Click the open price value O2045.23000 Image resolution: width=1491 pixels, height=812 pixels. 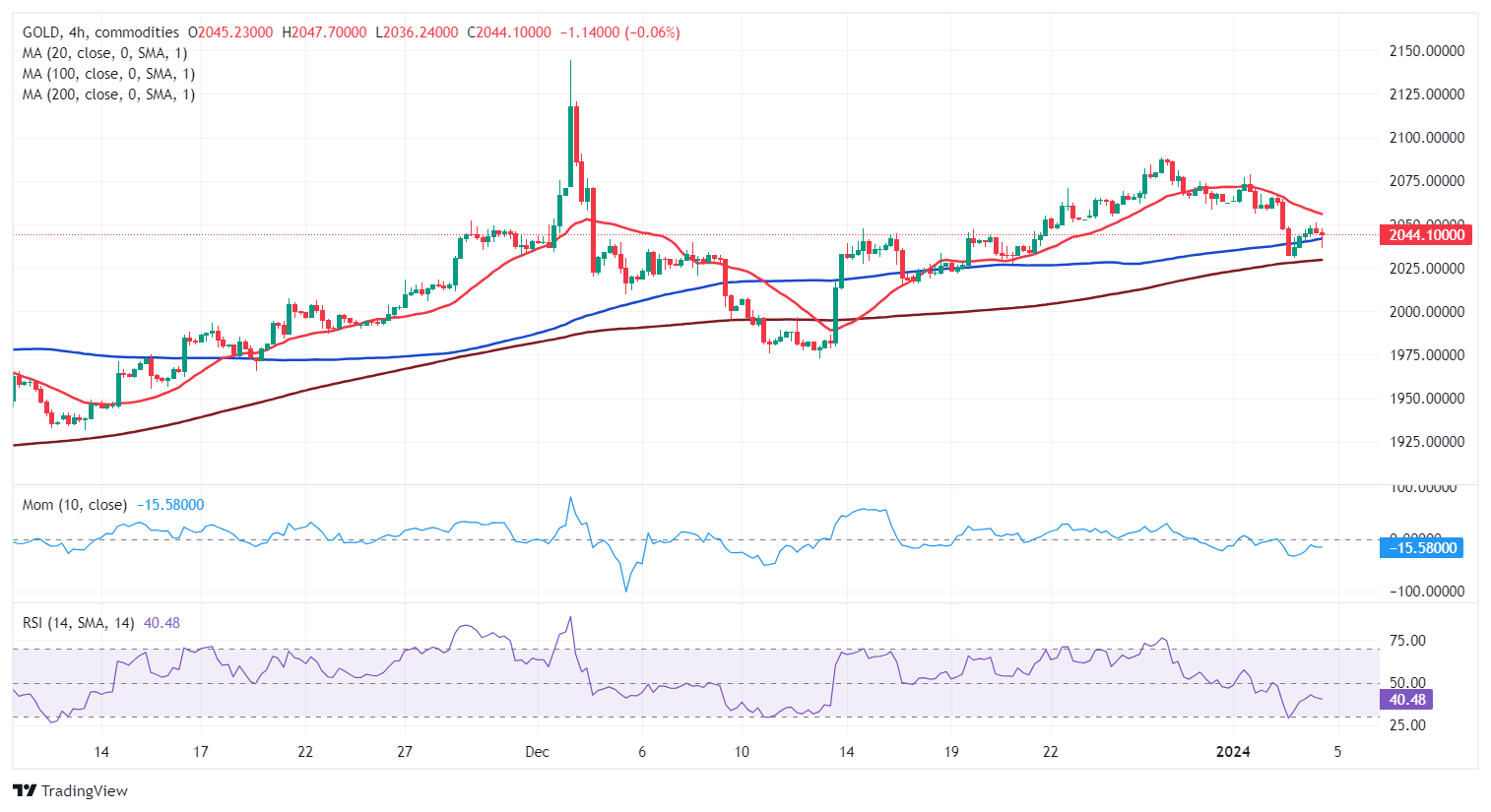point(230,32)
